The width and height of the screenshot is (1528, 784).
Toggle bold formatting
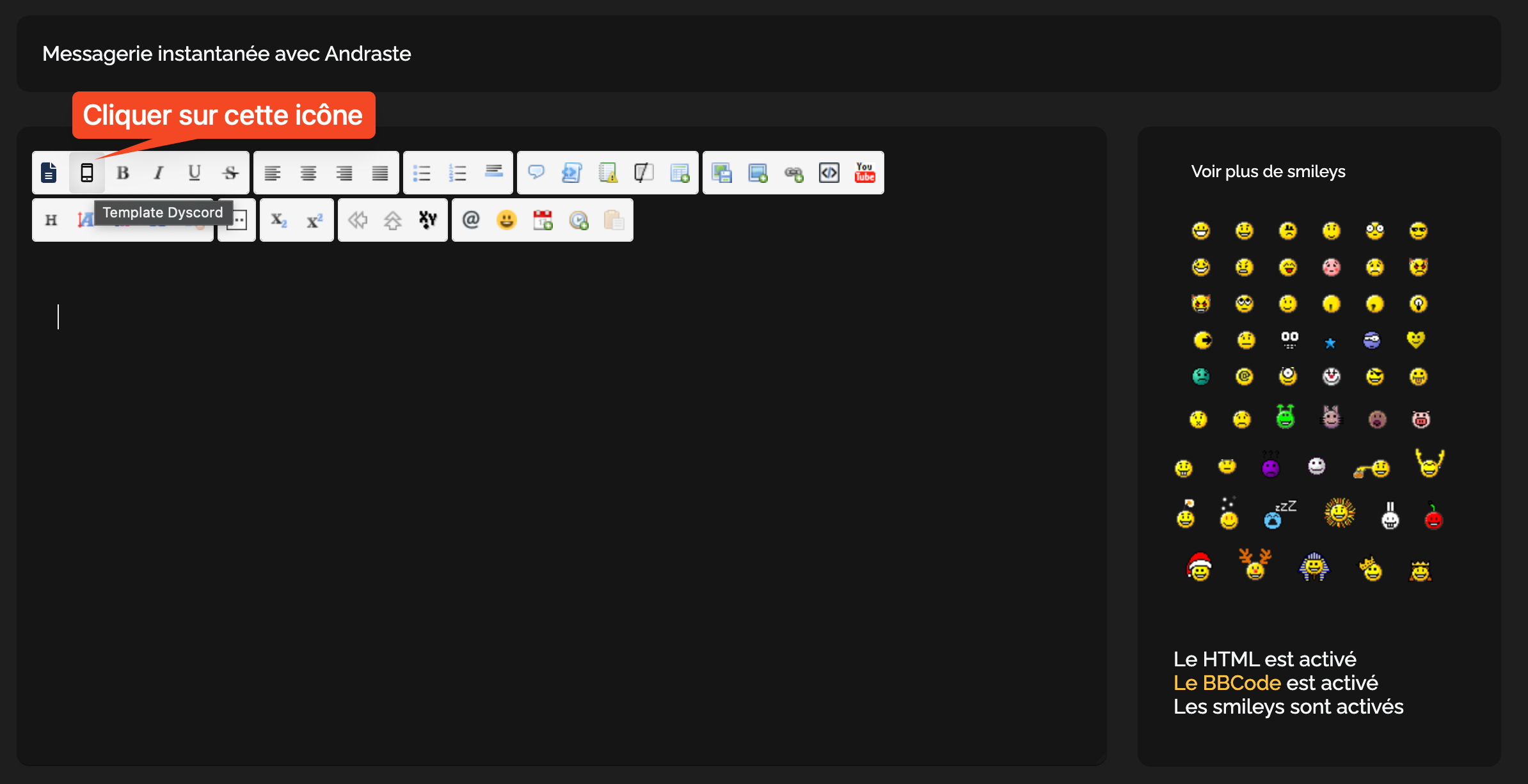pyautogui.click(x=123, y=173)
